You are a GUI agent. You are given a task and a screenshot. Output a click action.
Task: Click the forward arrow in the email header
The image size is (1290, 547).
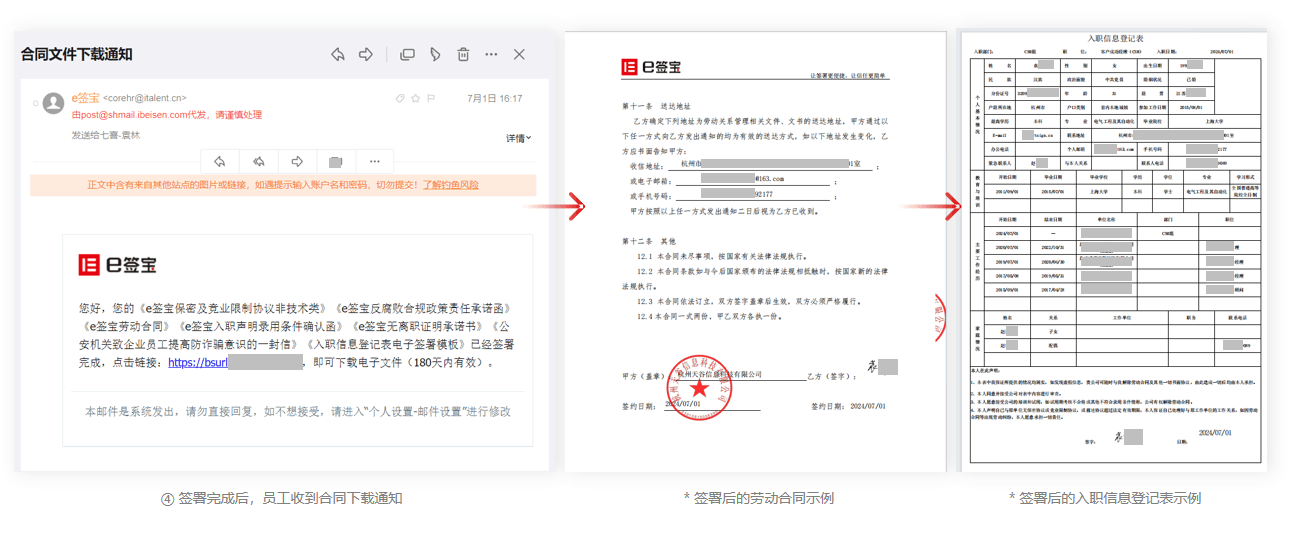pyautogui.click(x=366, y=54)
